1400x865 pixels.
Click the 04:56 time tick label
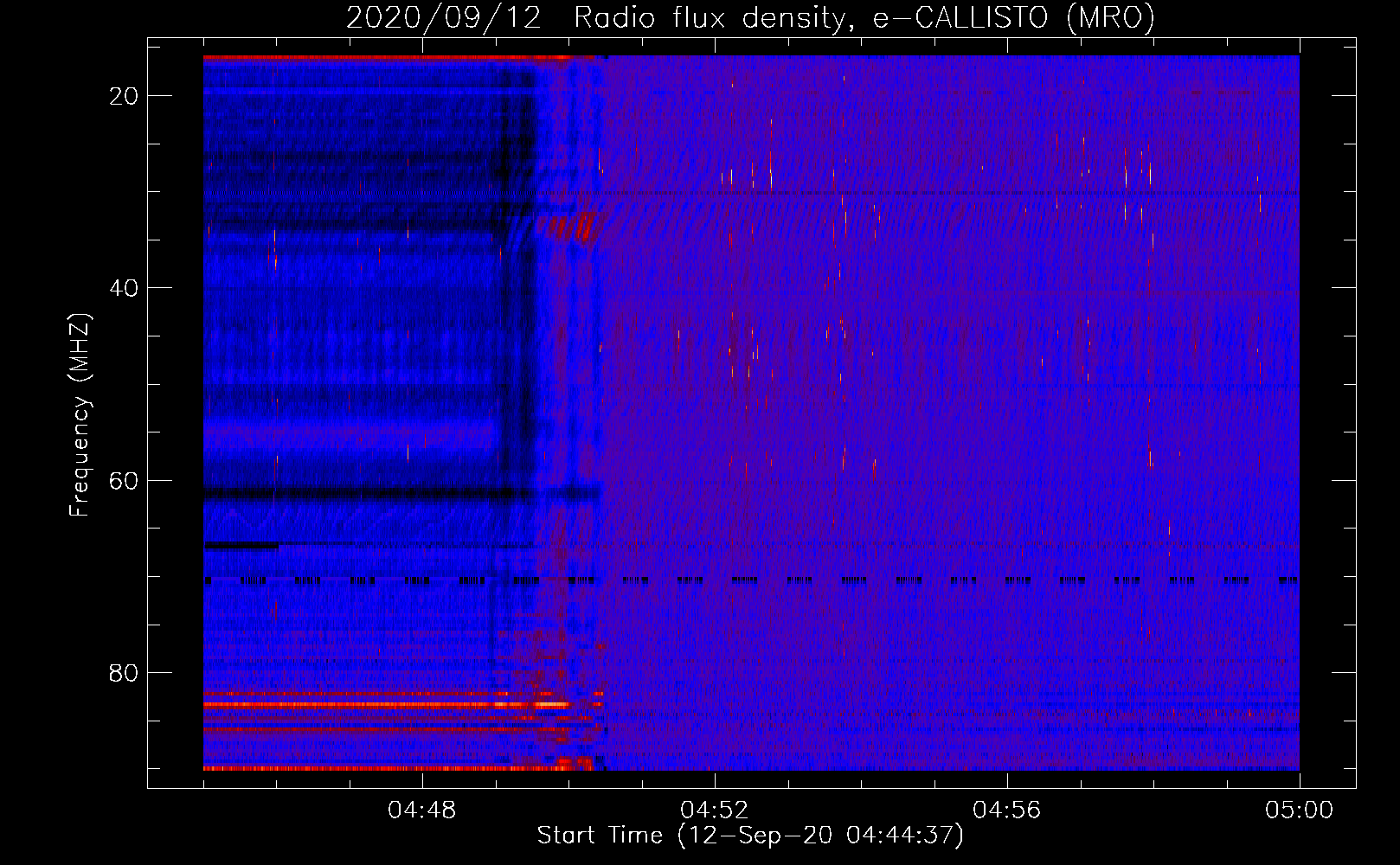pos(1007,811)
